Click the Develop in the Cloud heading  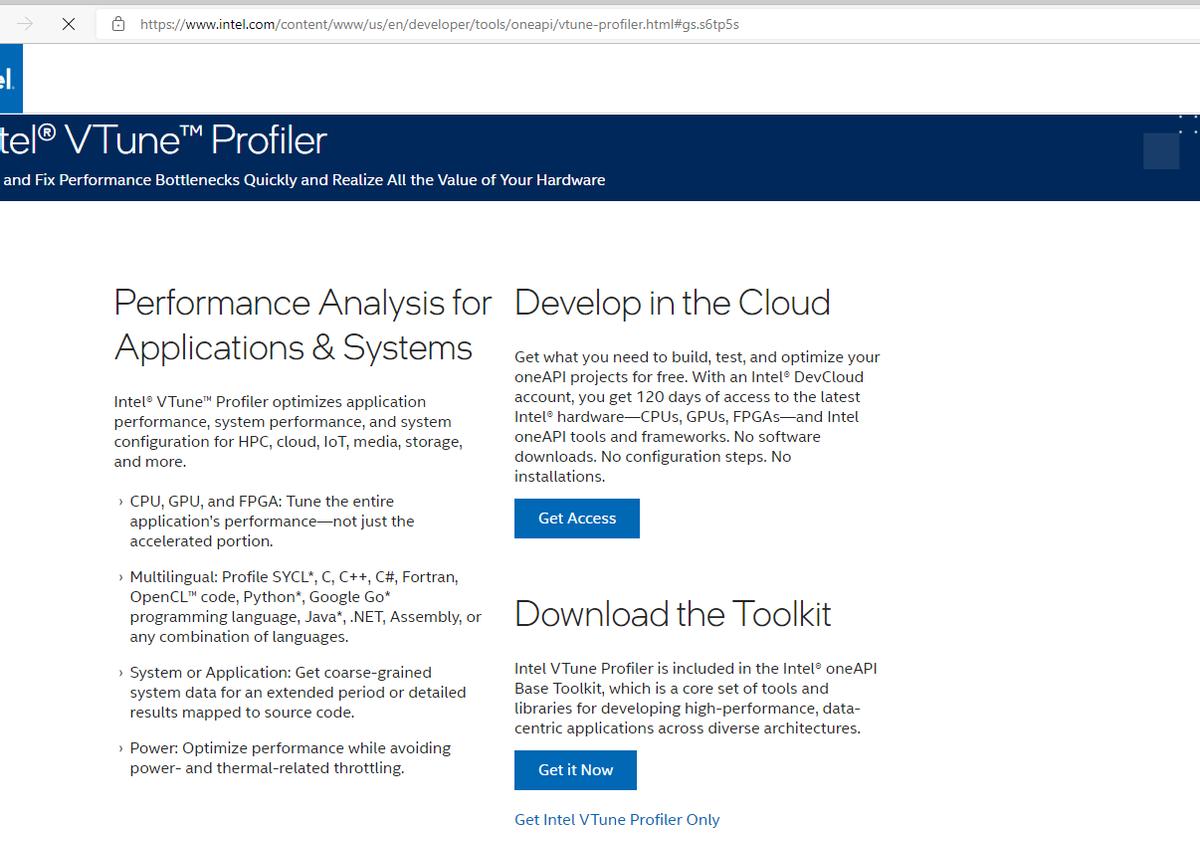coord(672,302)
